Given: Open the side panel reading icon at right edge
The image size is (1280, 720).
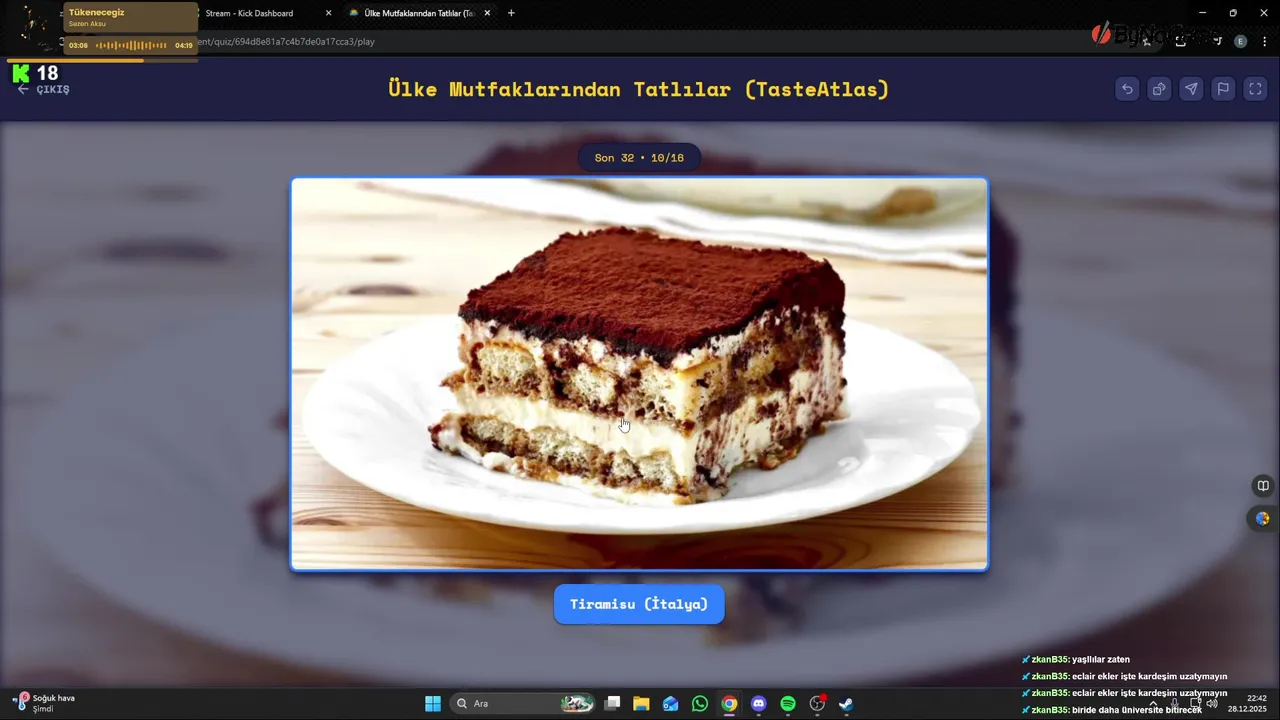Looking at the screenshot, I should pos(1263,486).
